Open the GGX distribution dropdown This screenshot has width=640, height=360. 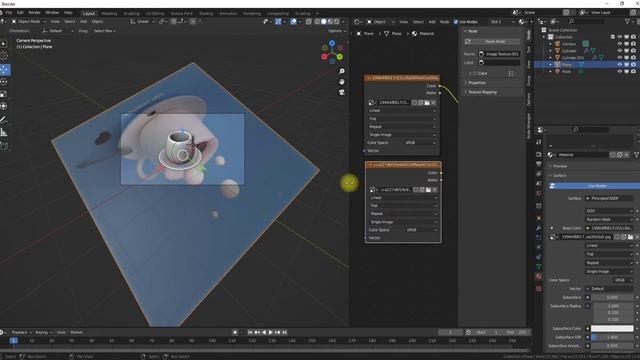[x=609, y=211]
